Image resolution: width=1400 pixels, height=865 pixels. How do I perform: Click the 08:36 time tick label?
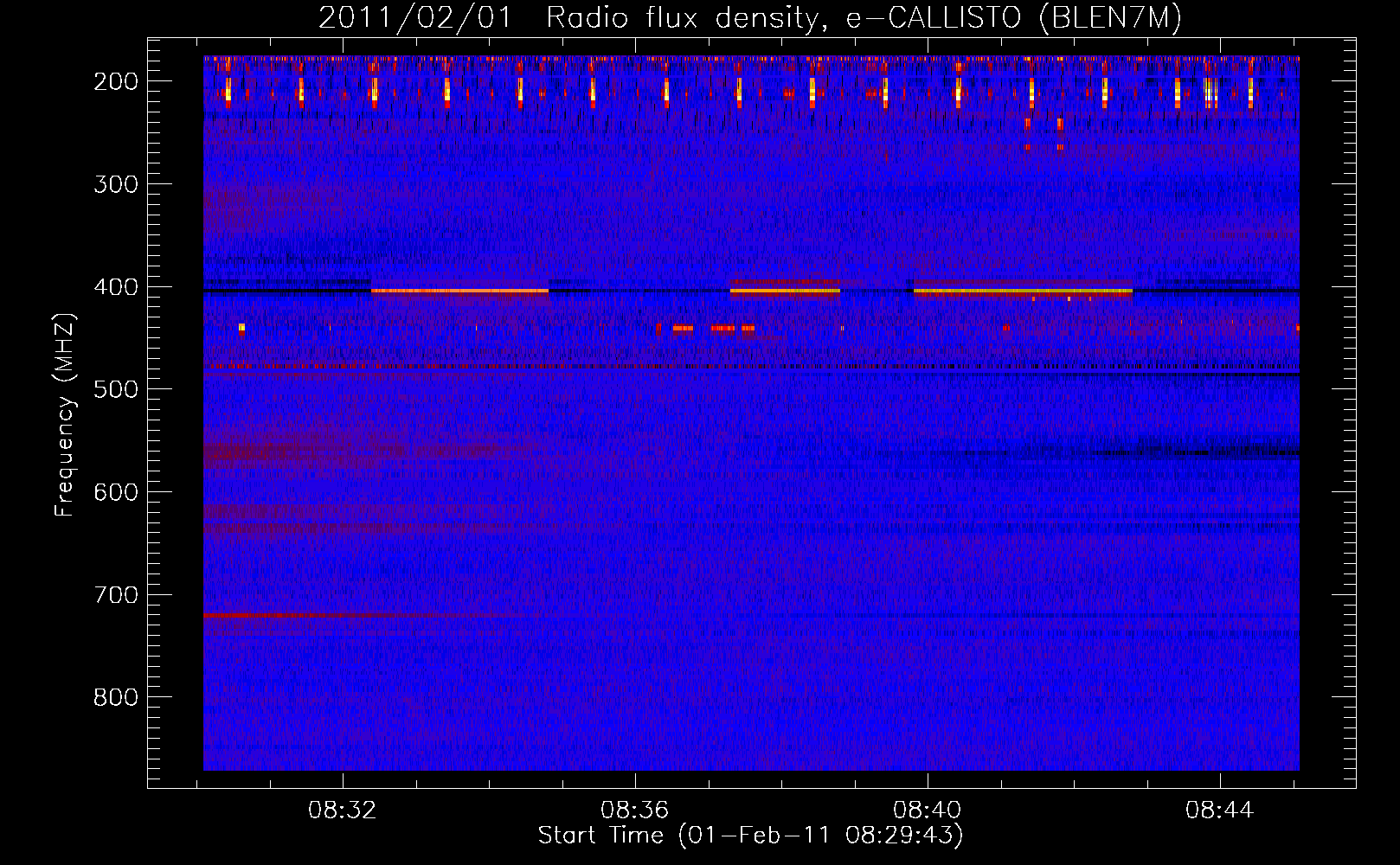[635, 811]
